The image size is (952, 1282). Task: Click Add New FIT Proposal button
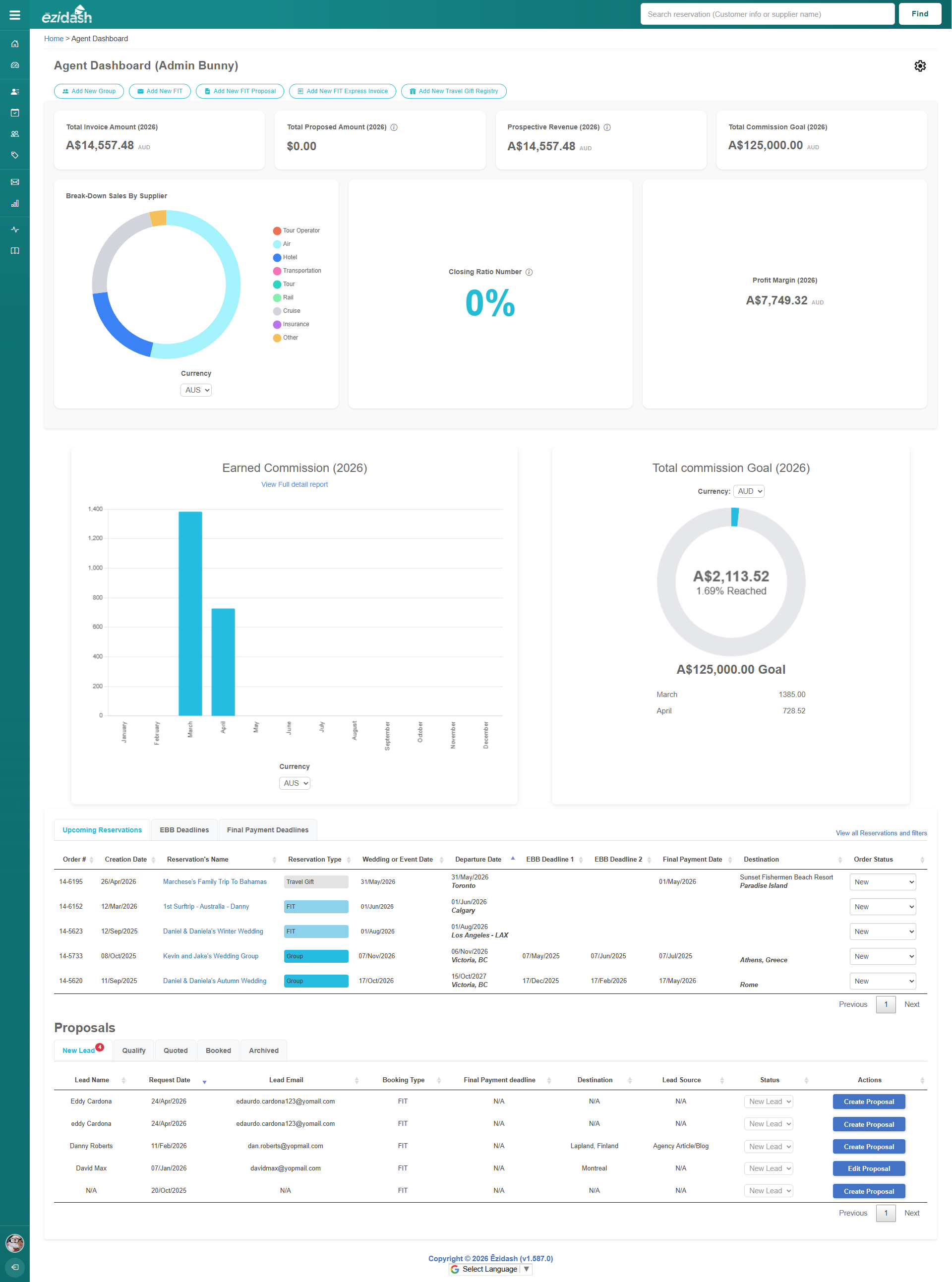239,91
